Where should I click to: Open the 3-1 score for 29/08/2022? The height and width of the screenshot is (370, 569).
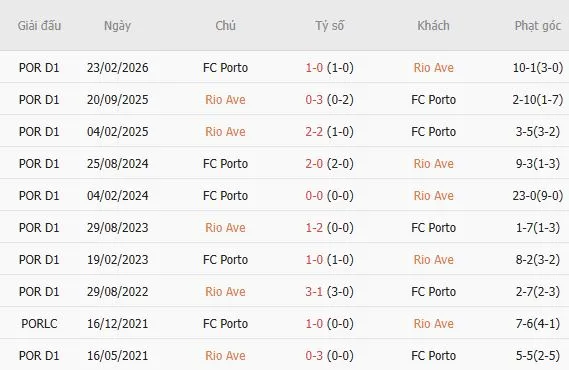tap(314, 292)
